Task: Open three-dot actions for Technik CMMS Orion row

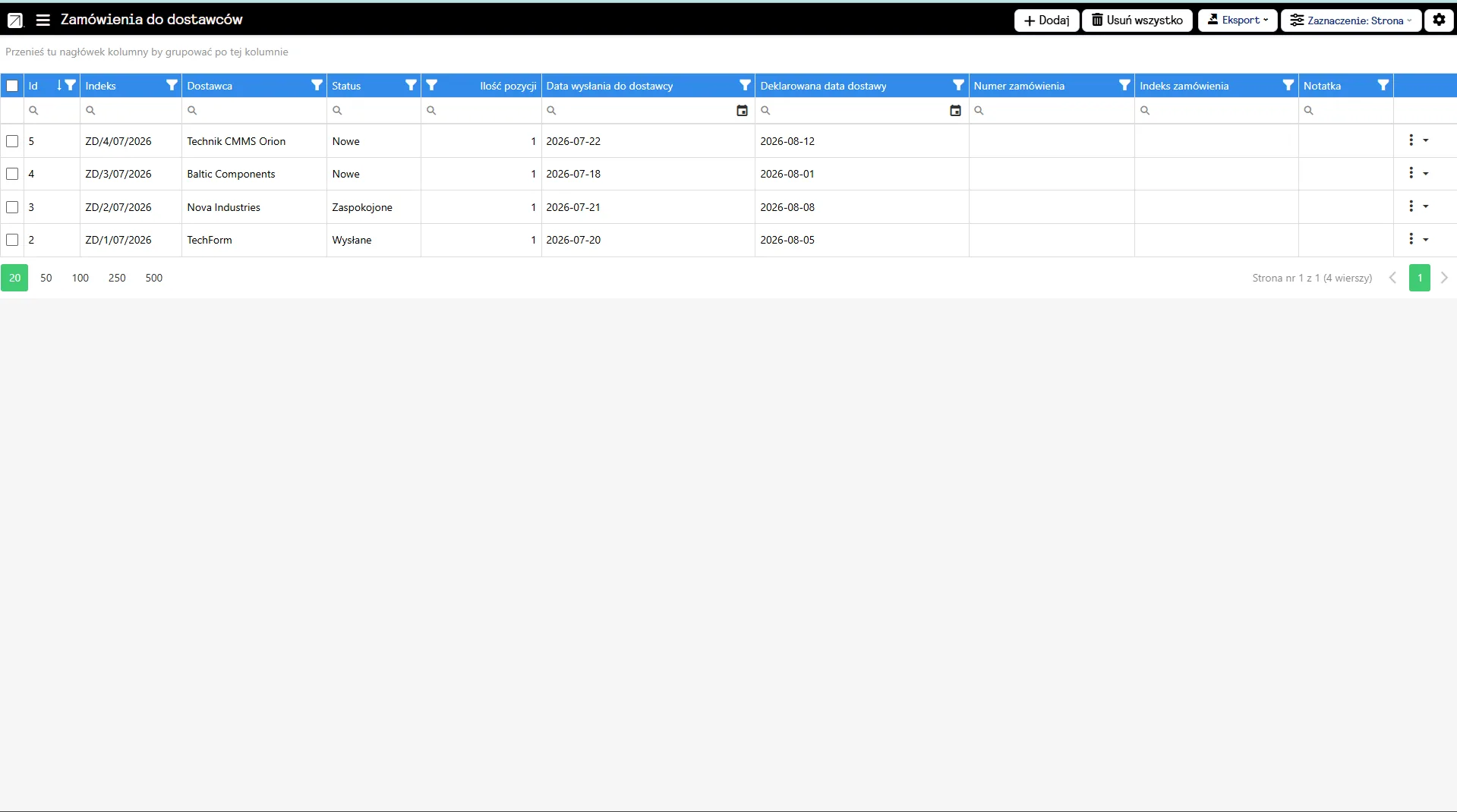Action: click(x=1411, y=140)
